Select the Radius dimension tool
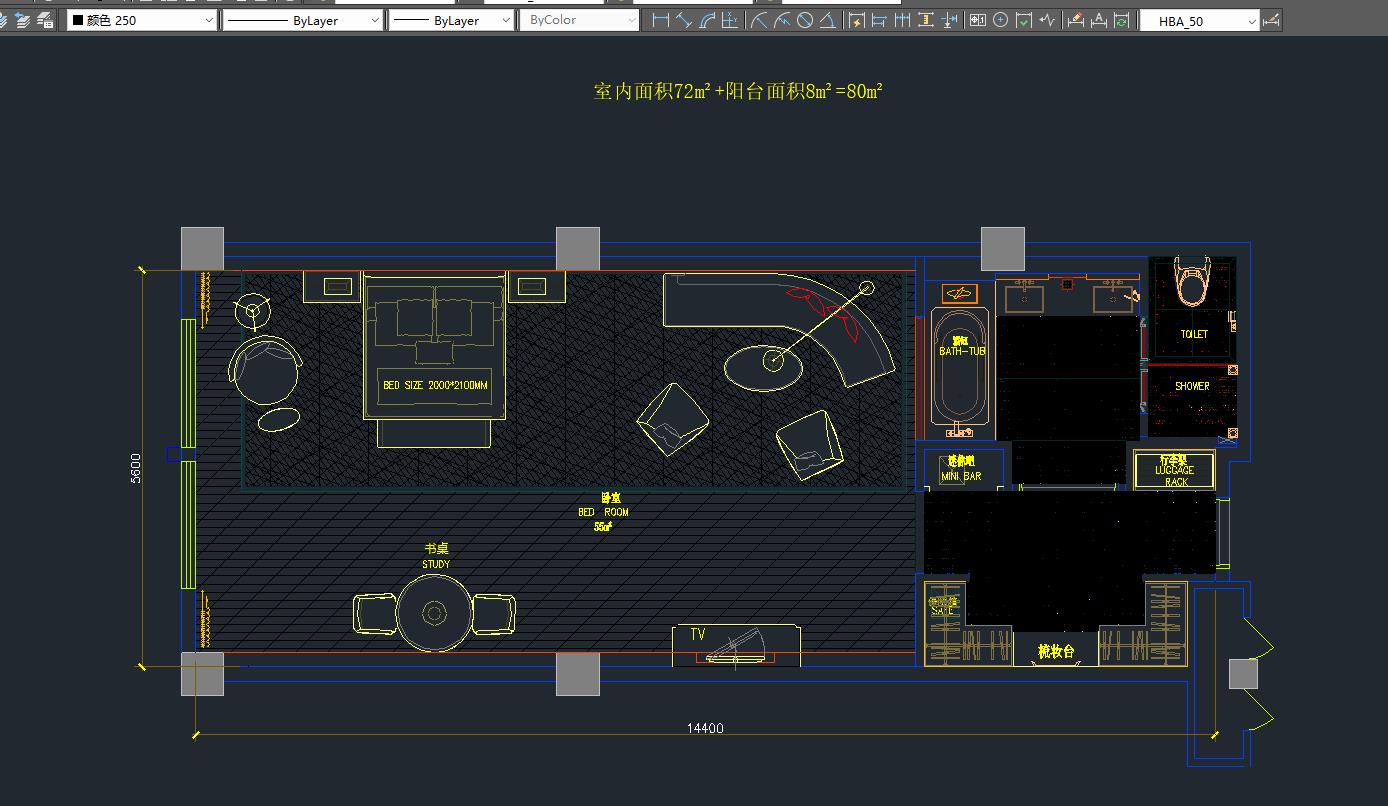 (x=760, y=20)
